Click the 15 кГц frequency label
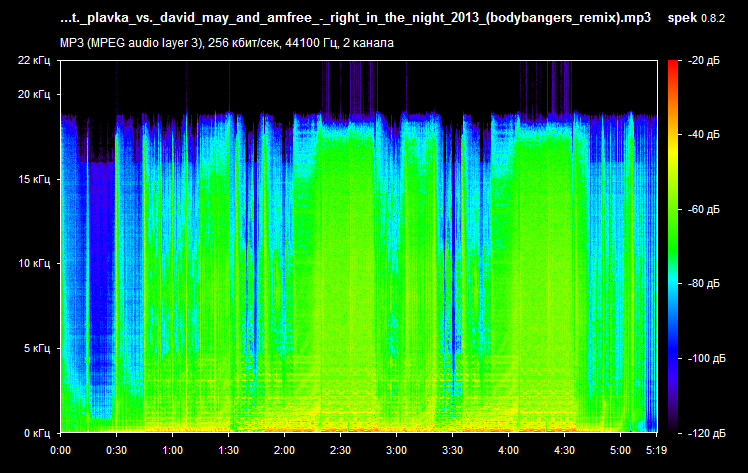This screenshot has width=748, height=473. [34, 179]
